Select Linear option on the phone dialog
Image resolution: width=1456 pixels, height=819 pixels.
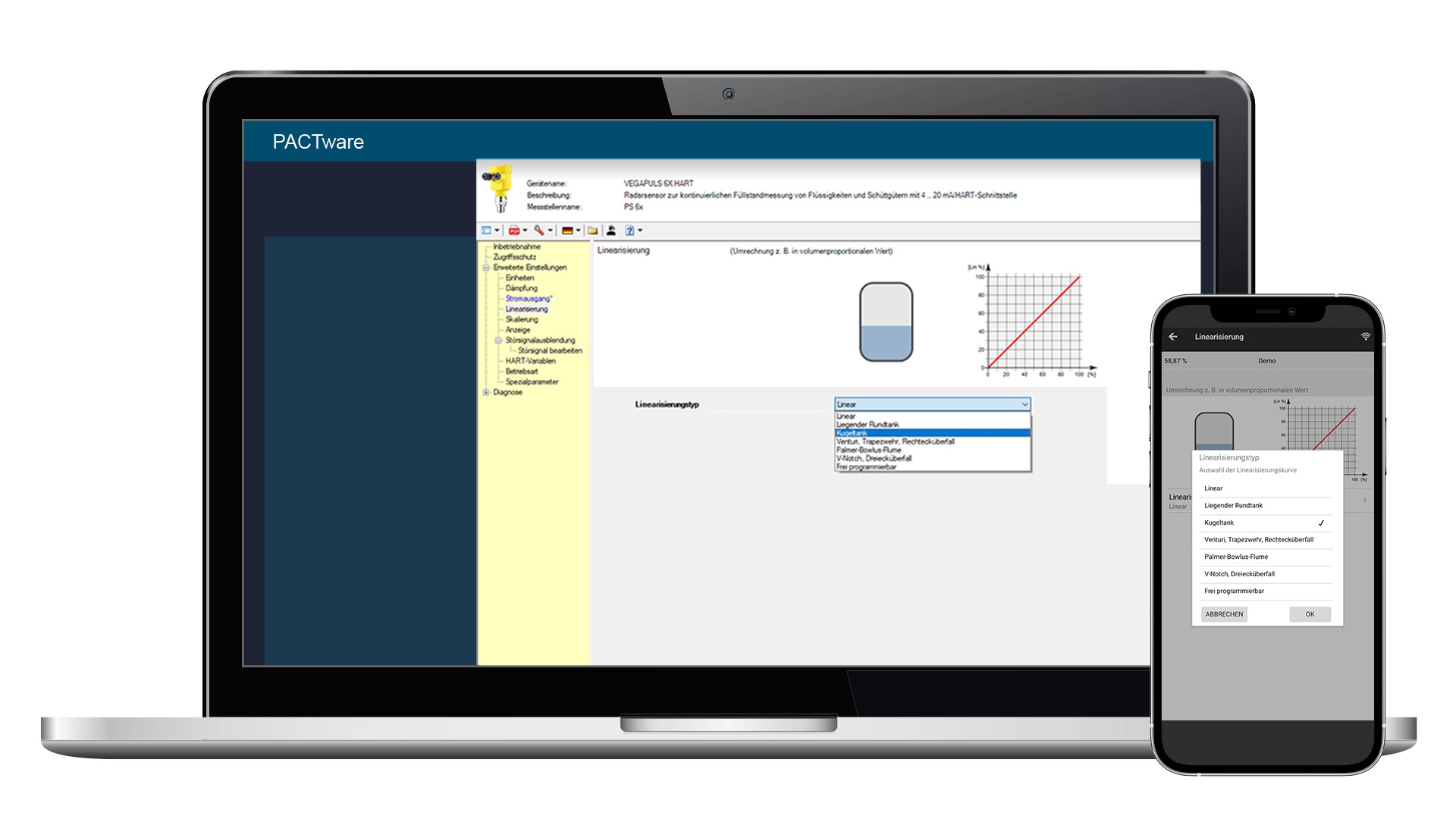pos(1213,488)
